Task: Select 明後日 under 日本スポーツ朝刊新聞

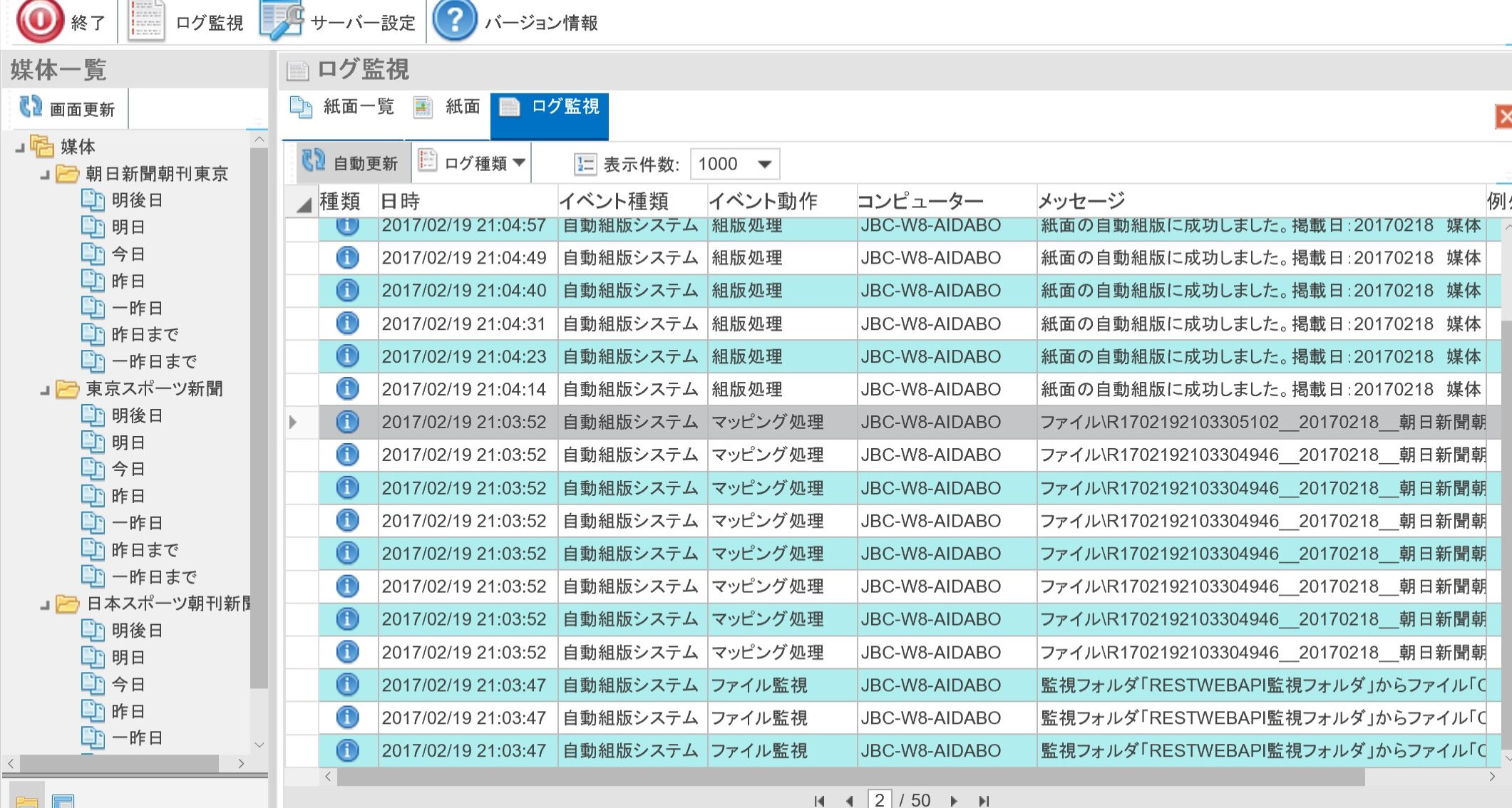Action: pyautogui.click(x=137, y=631)
